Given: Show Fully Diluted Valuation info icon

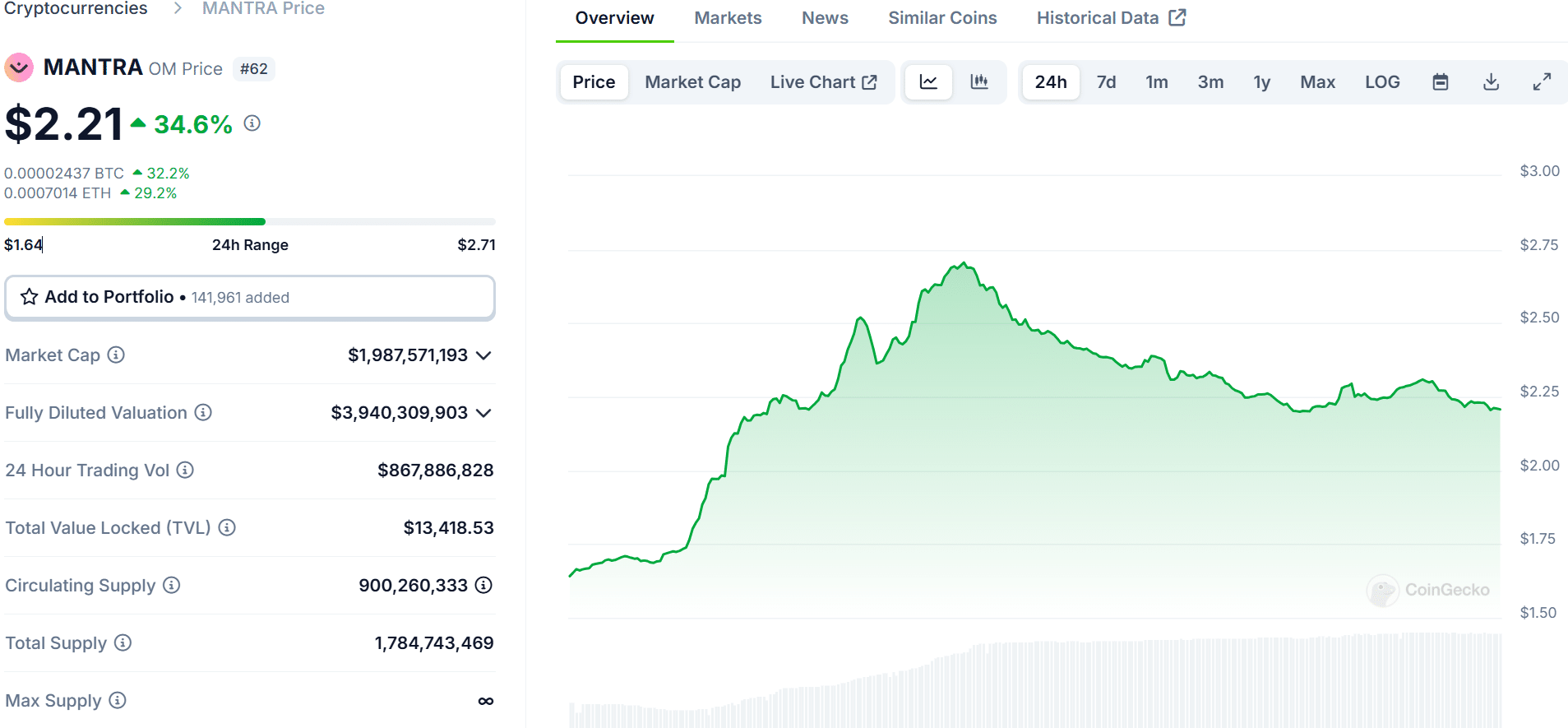Looking at the screenshot, I should (203, 412).
